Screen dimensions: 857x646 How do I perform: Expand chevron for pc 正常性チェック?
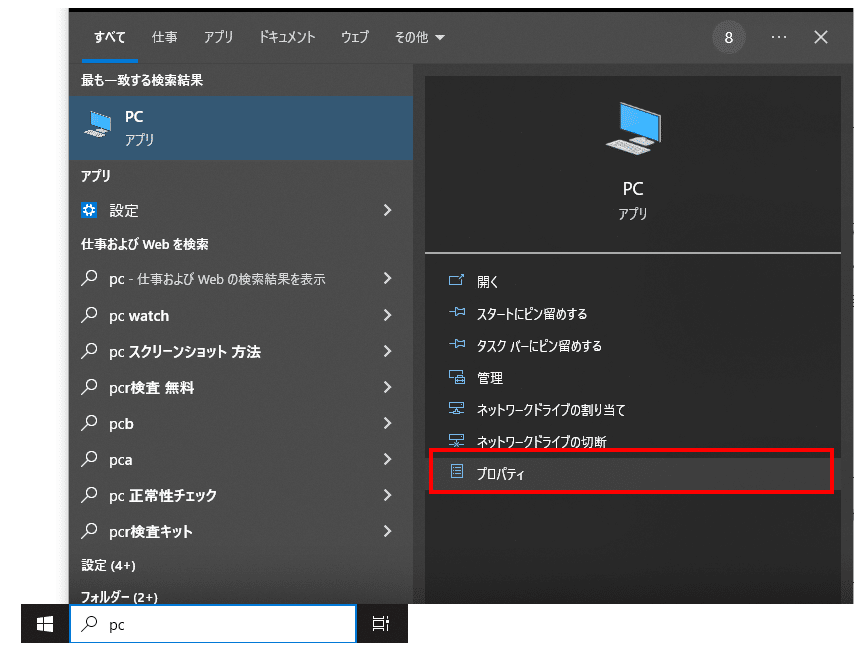(388, 495)
